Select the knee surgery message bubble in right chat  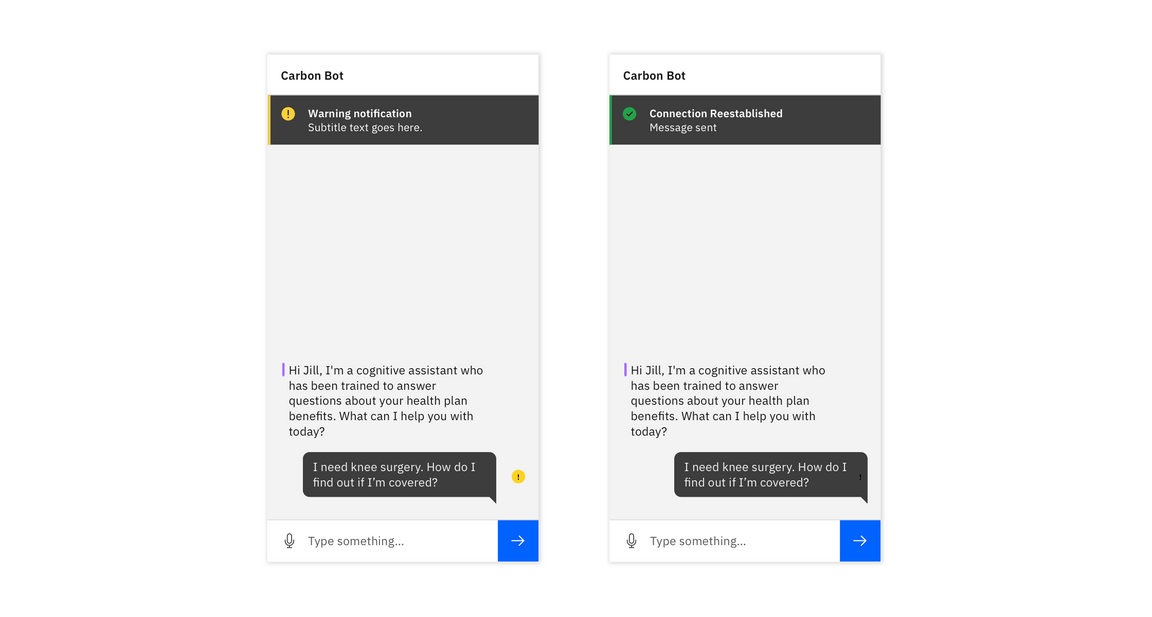point(769,474)
